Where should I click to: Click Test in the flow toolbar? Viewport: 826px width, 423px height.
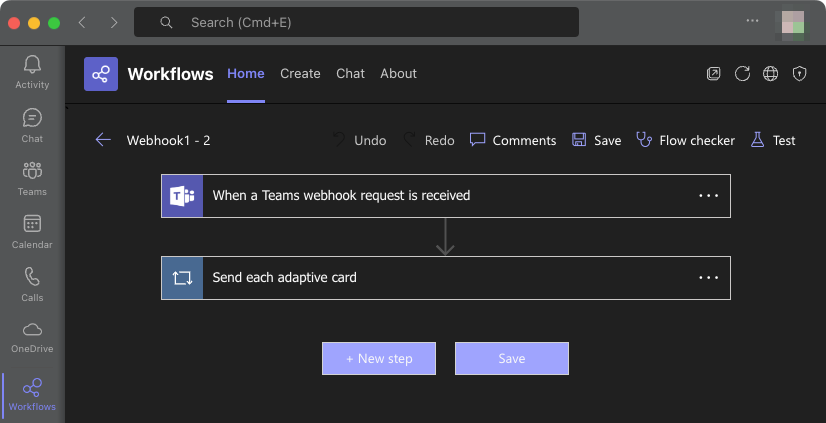tap(773, 140)
